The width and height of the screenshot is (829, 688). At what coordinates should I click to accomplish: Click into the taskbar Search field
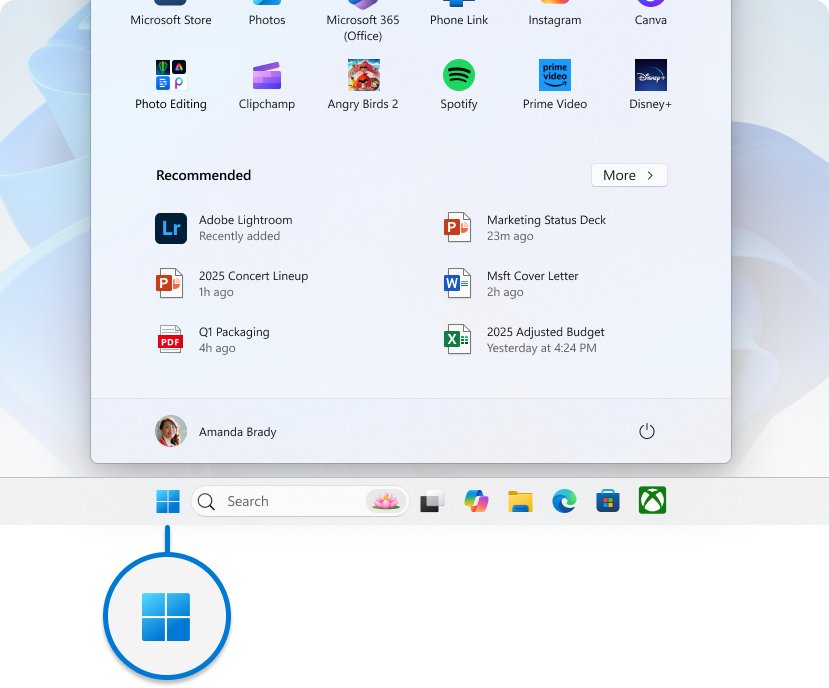(300, 501)
